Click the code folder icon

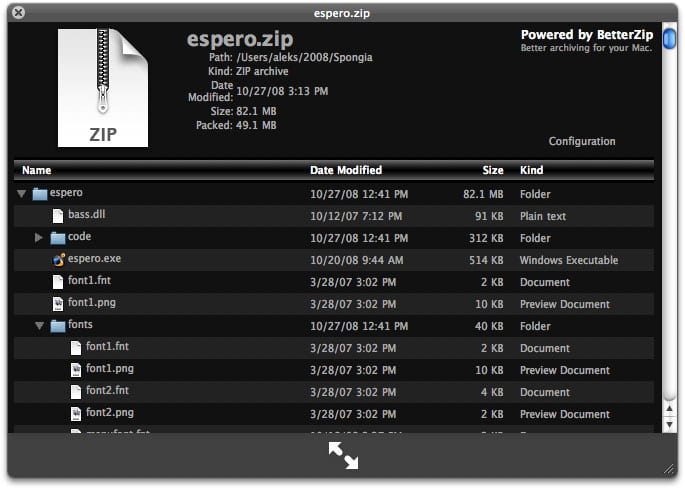[x=58, y=238]
